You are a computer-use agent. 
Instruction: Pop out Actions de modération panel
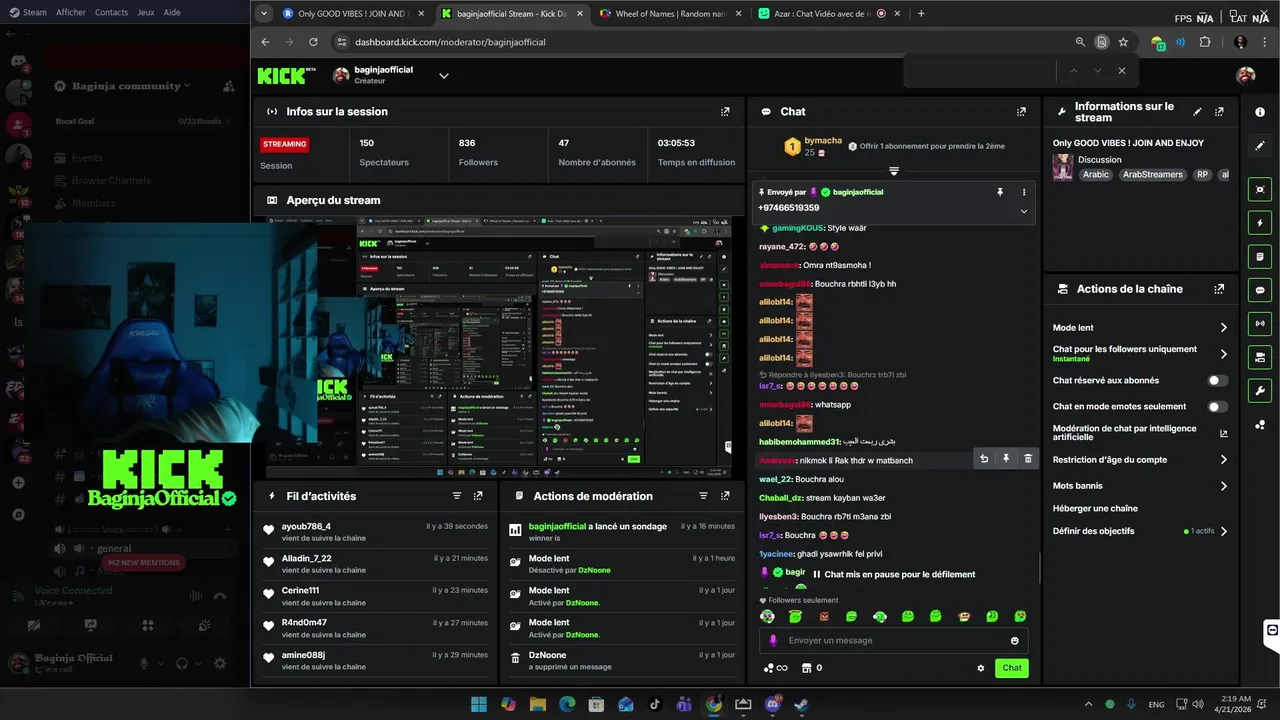(x=725, y=496)
